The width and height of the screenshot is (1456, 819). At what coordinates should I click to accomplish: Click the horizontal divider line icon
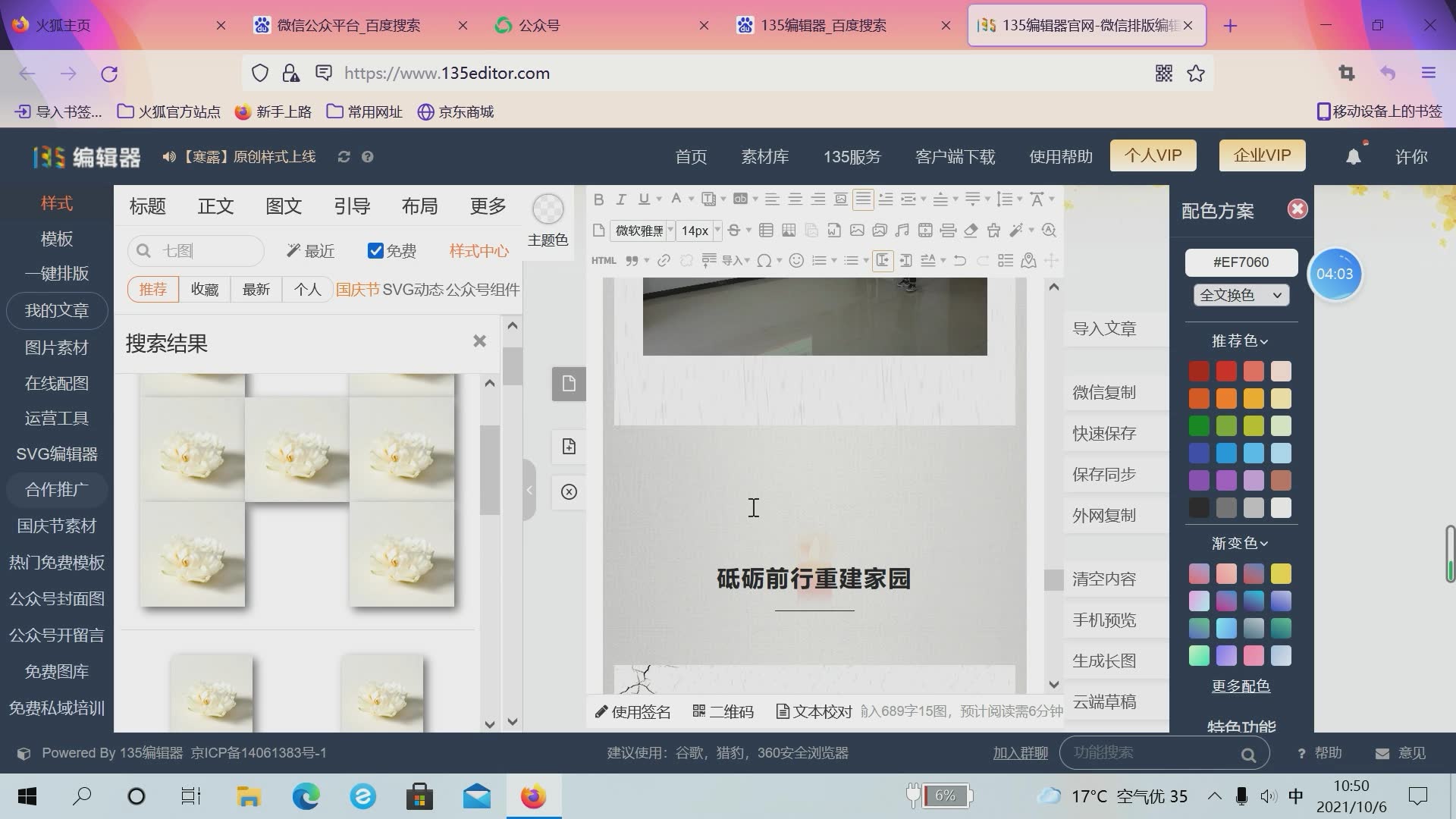tap(948, 231)
